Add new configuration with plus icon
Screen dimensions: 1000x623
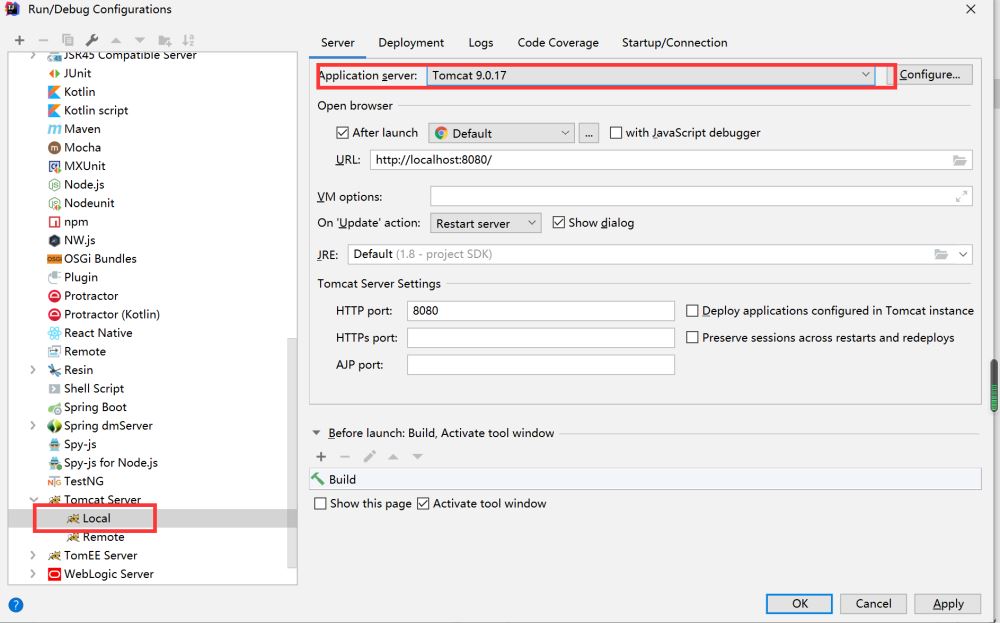19,40
